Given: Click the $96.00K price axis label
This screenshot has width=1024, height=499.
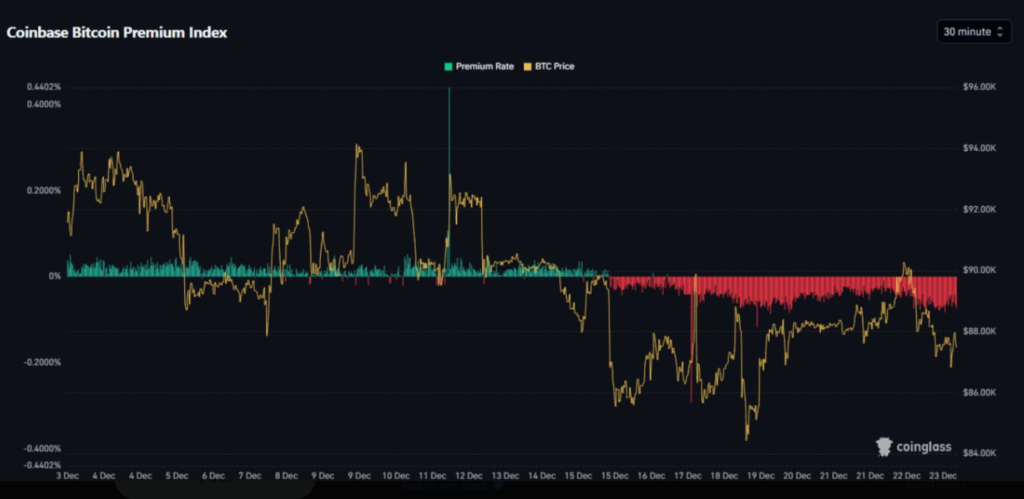Looking at the screenshot, I should pyautogui.click(x=978, y=87).
